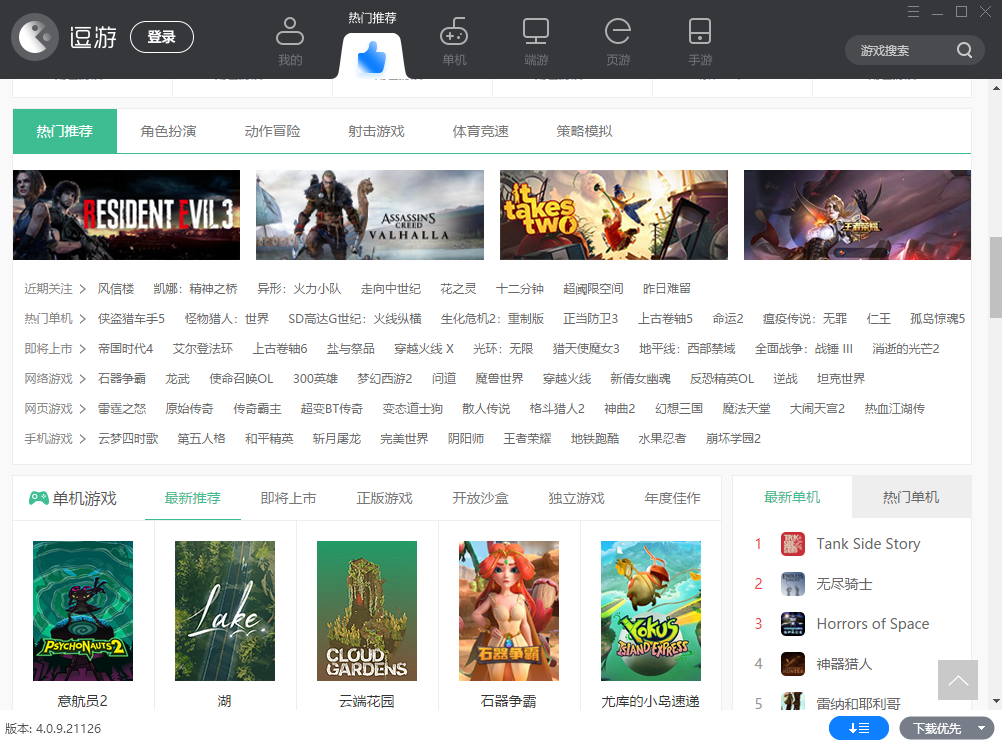1002x743 pixels.
Task: Click the Horrors of Space icon
Action: click(x=793, y=624)
